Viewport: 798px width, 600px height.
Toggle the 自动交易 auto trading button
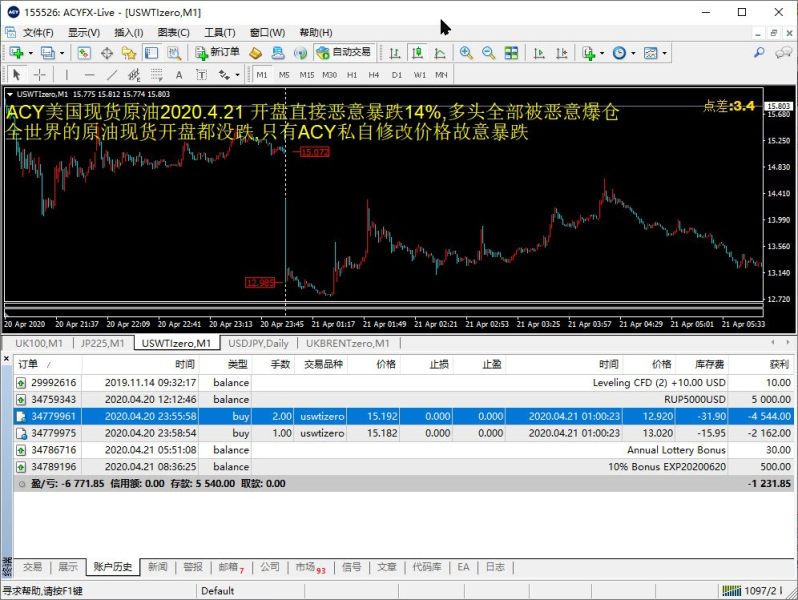pos(344,52)
